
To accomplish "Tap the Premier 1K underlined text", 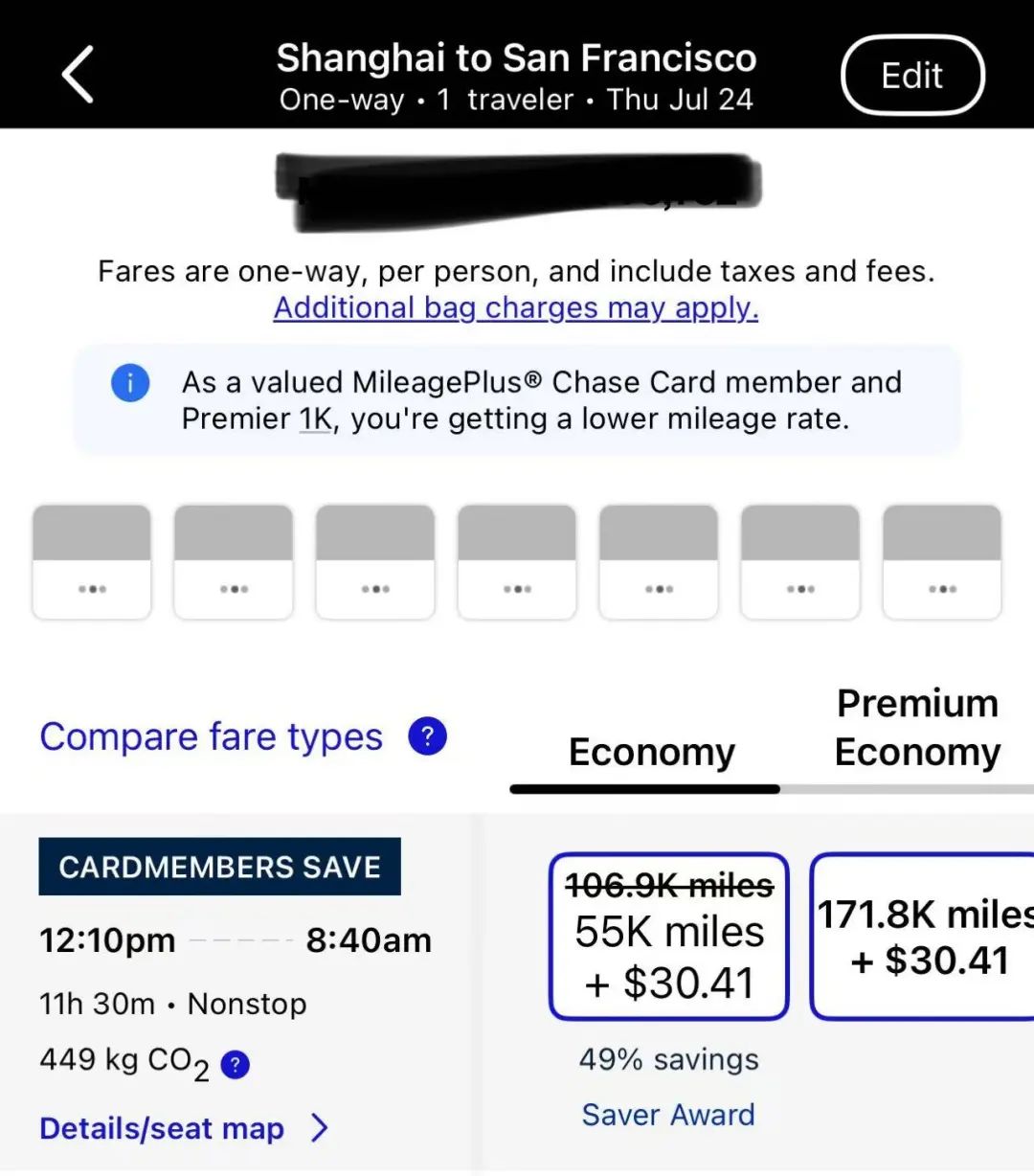I will (315, 419).
